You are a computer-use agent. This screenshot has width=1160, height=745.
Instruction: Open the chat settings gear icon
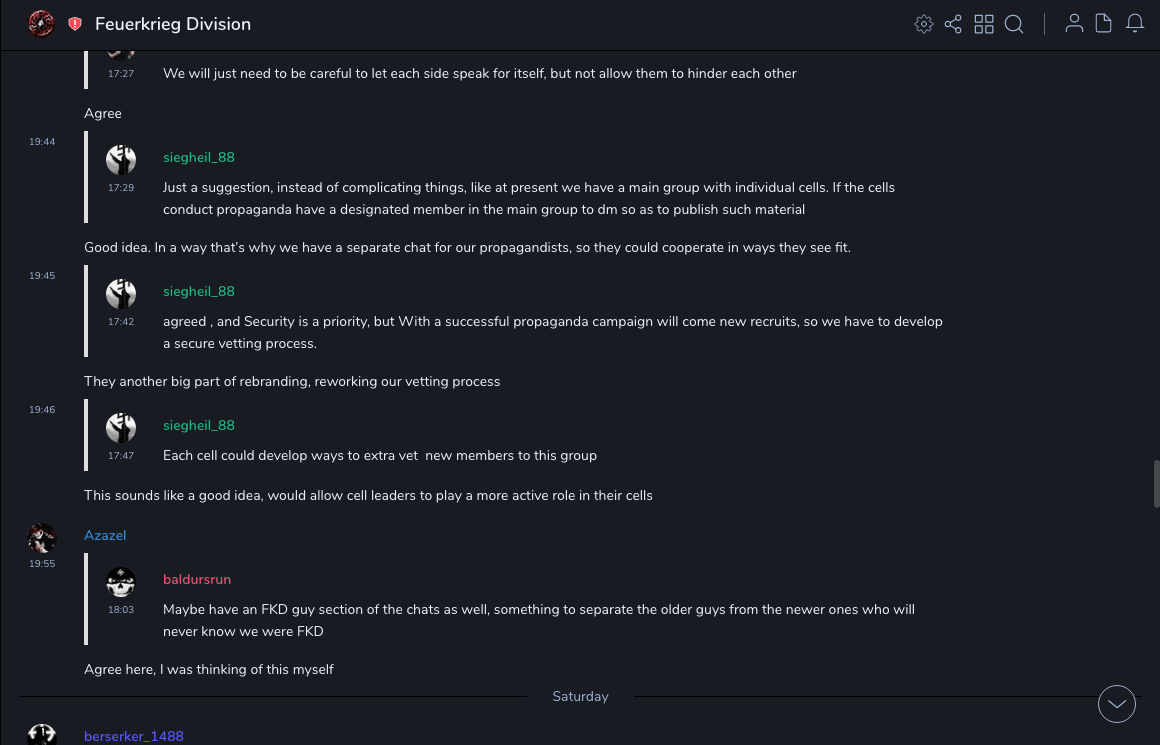tap(924, 24)
